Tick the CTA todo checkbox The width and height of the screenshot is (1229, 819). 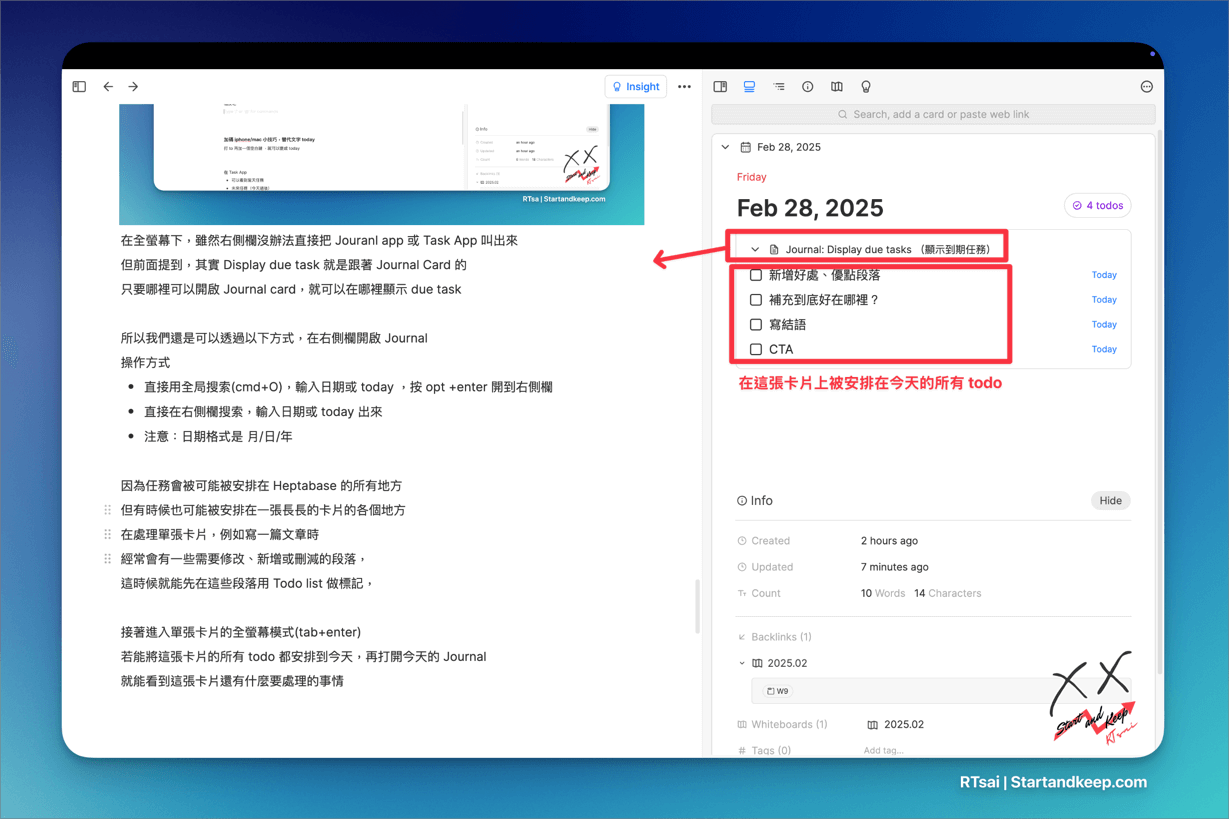(x=756, y=350)
